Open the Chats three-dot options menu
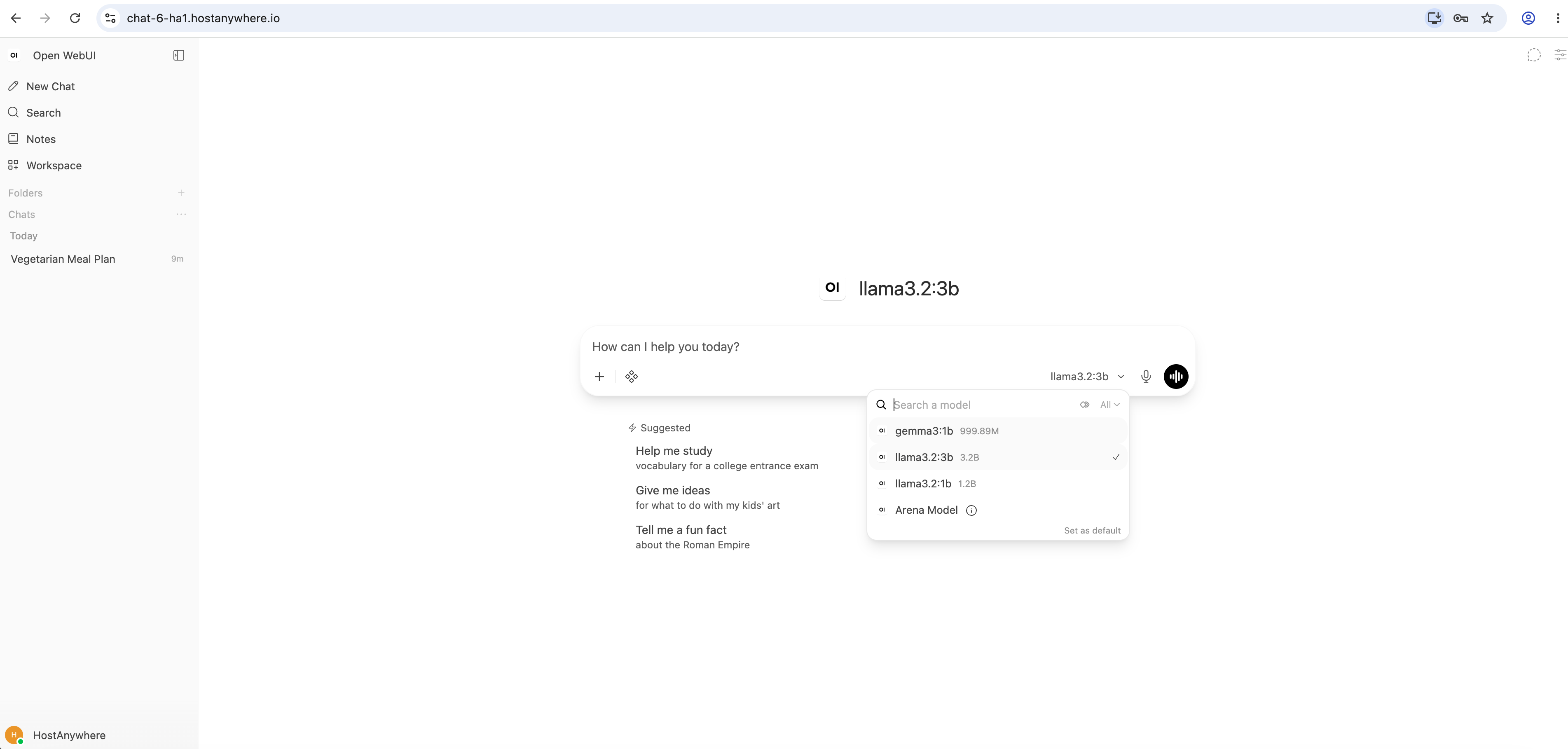The height and width of the screenshot is (749, 1568). point(181,214)
